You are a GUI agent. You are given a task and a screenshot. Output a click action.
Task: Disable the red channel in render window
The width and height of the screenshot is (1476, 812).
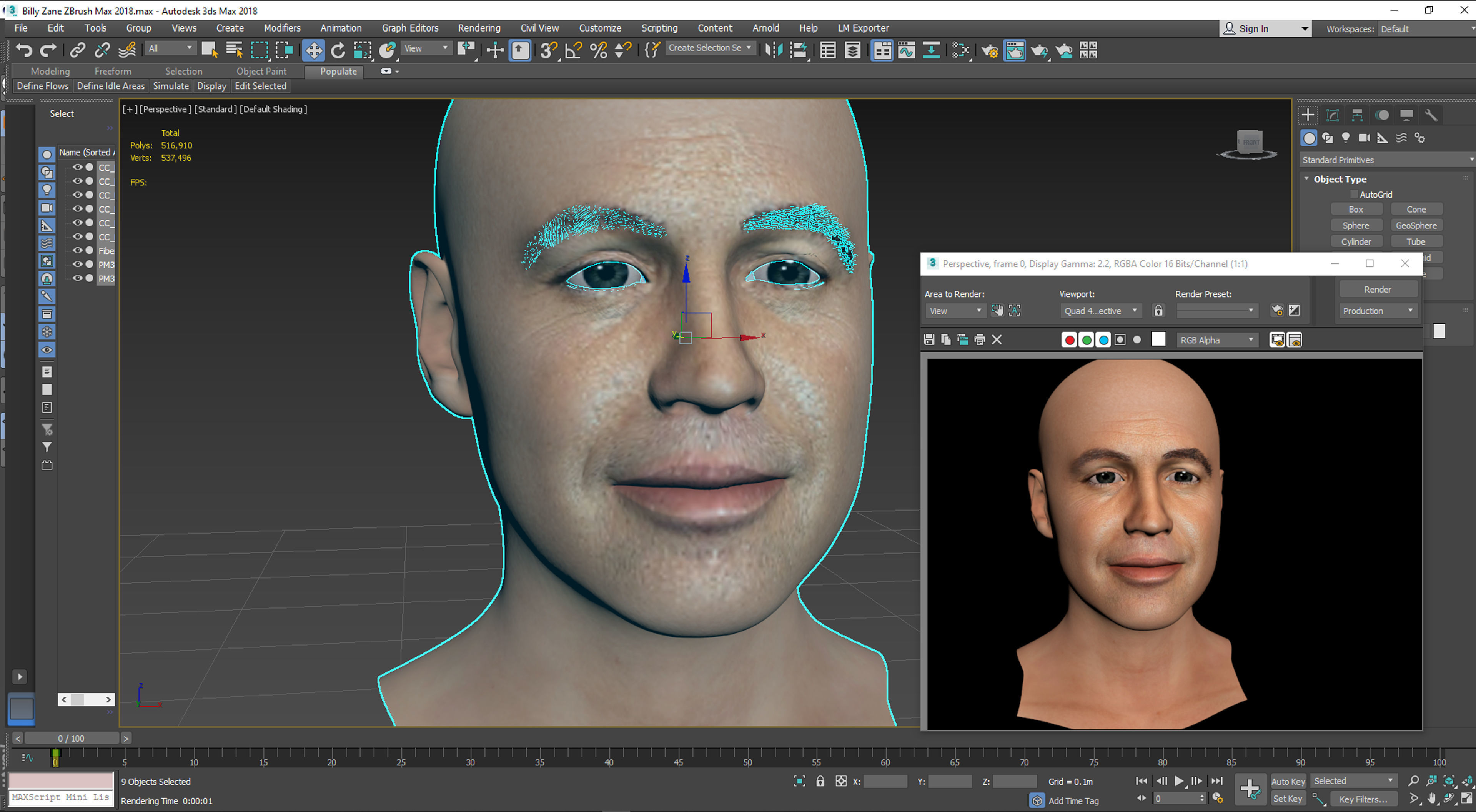click(1069, 339)
